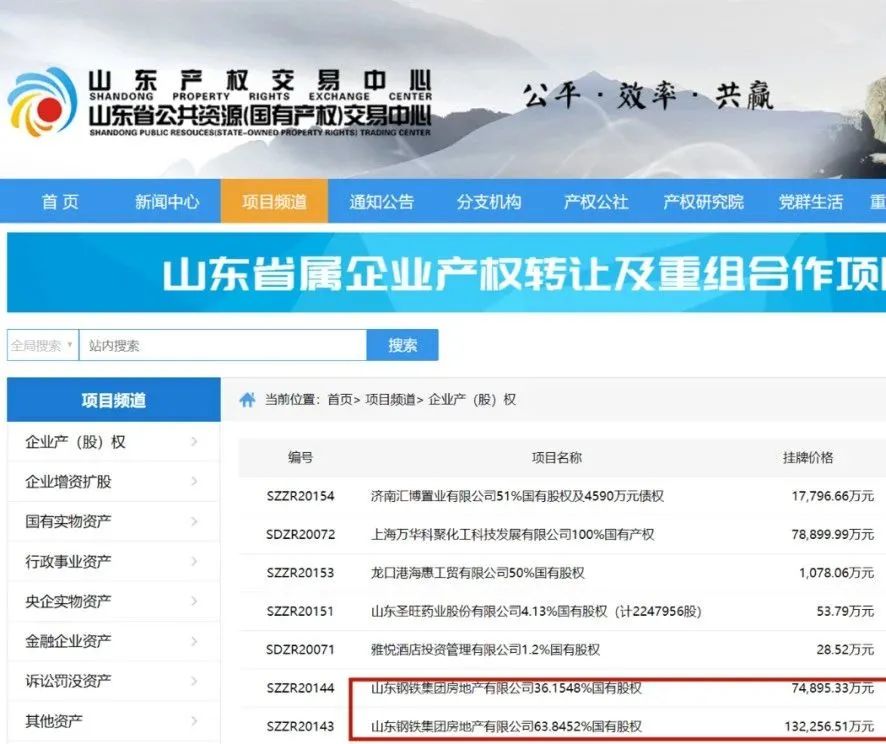Click the 编号 column header
Viewport: 886px width, 744px height.
[300, 458]
